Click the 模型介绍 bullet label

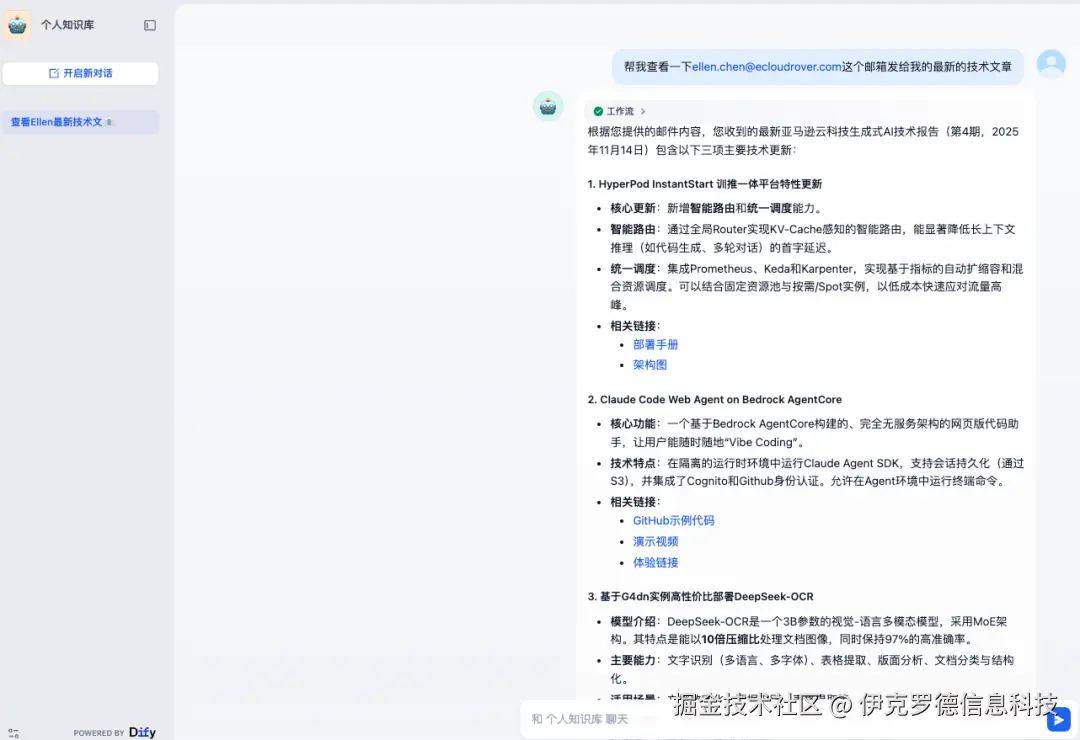tap(632, 621)
